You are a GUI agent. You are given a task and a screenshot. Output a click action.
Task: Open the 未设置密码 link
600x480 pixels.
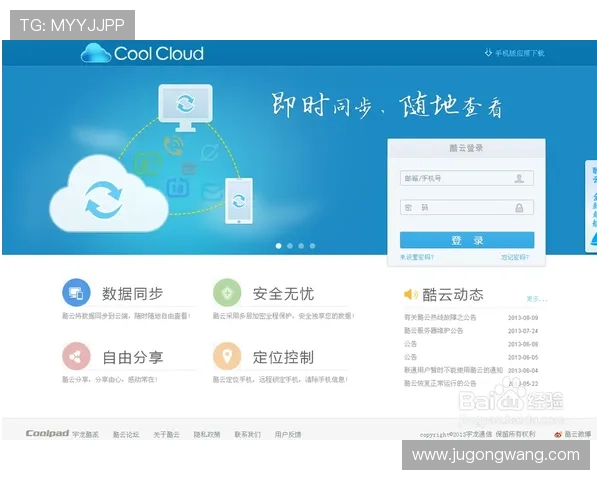click(x=417, y=257)
